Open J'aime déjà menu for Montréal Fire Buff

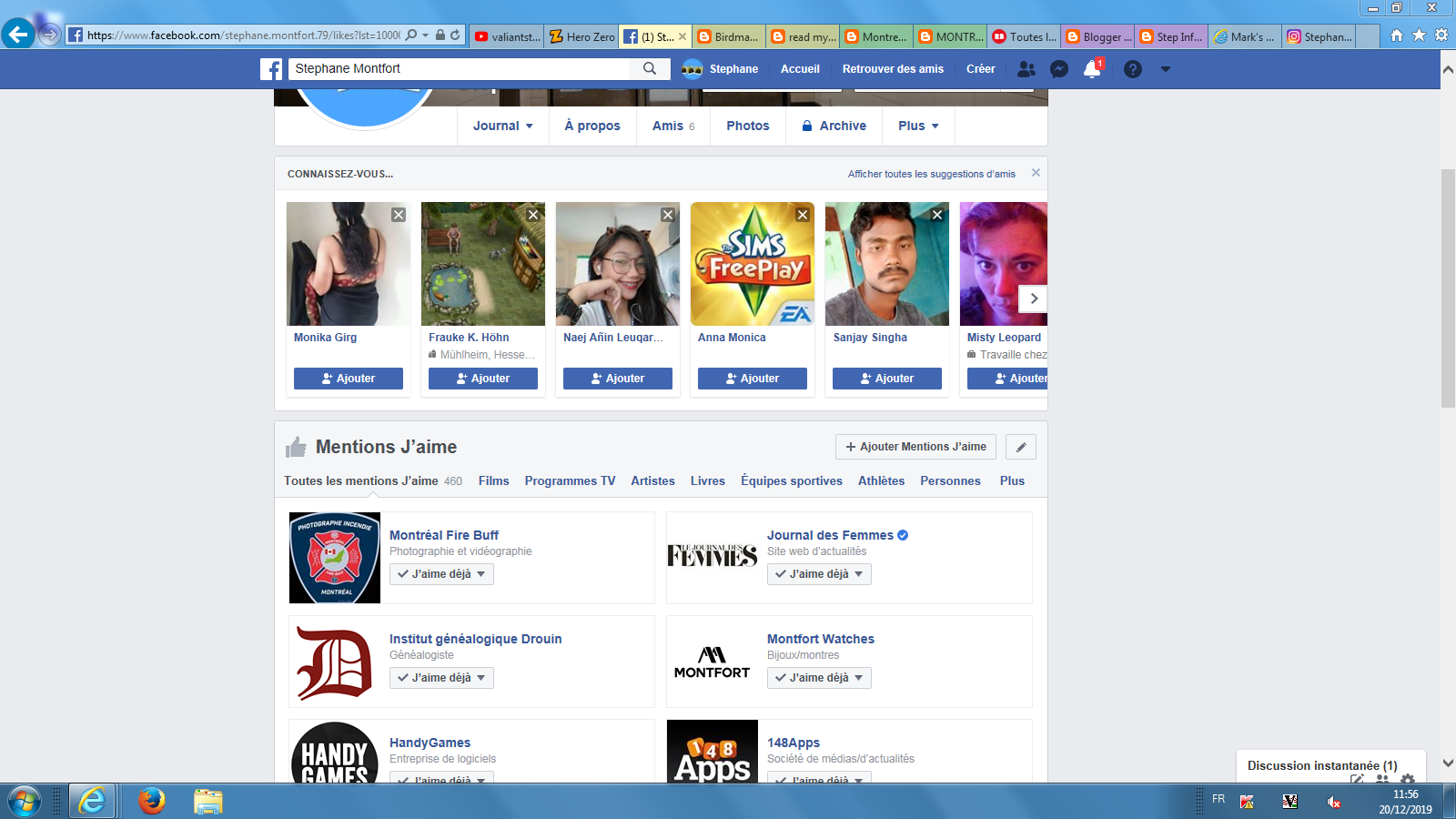(441, 574)
